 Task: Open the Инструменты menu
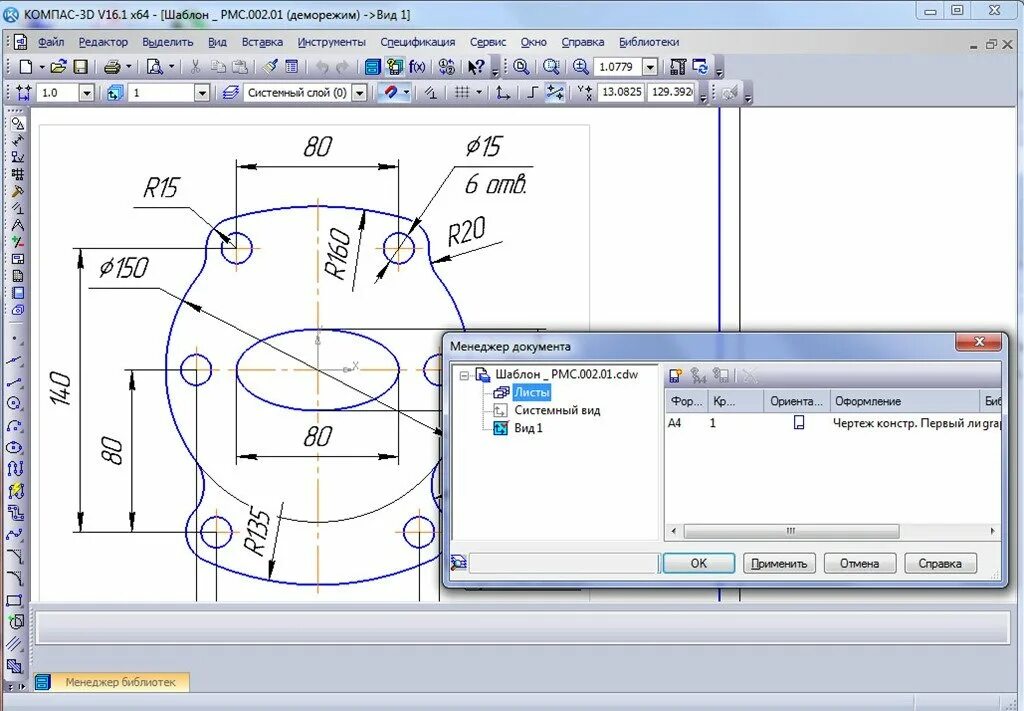pyautogui.click(x=332, y=42)
